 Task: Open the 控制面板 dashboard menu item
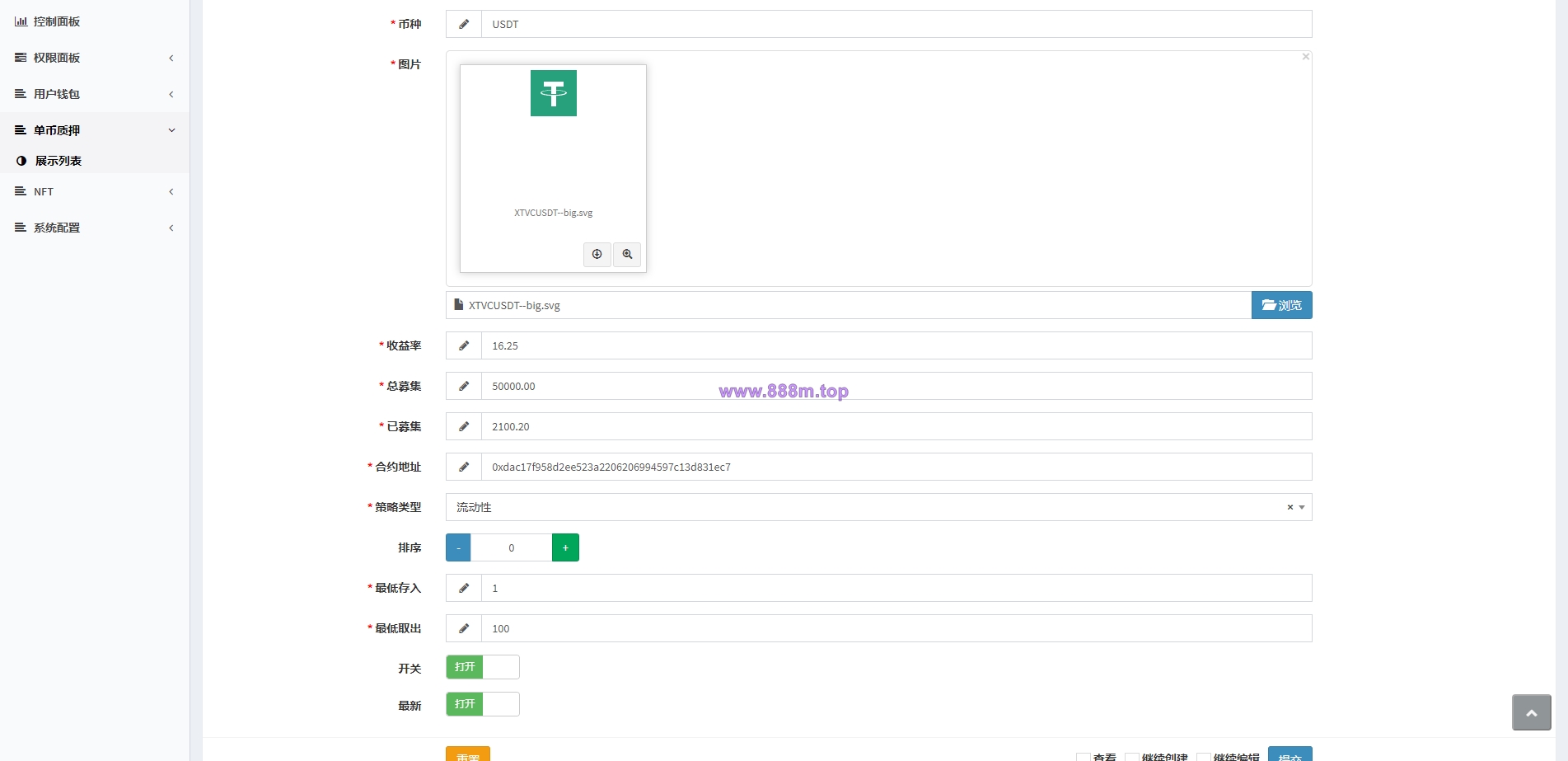click(x=95, y=21)
